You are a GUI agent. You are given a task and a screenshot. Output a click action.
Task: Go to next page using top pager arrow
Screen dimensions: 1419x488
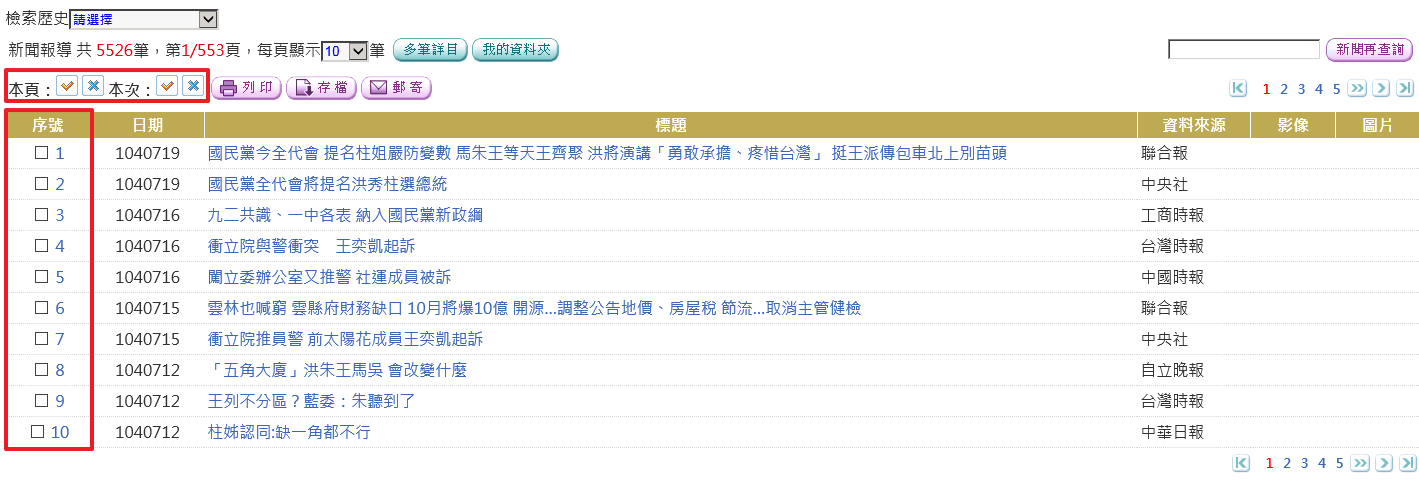1381,89
